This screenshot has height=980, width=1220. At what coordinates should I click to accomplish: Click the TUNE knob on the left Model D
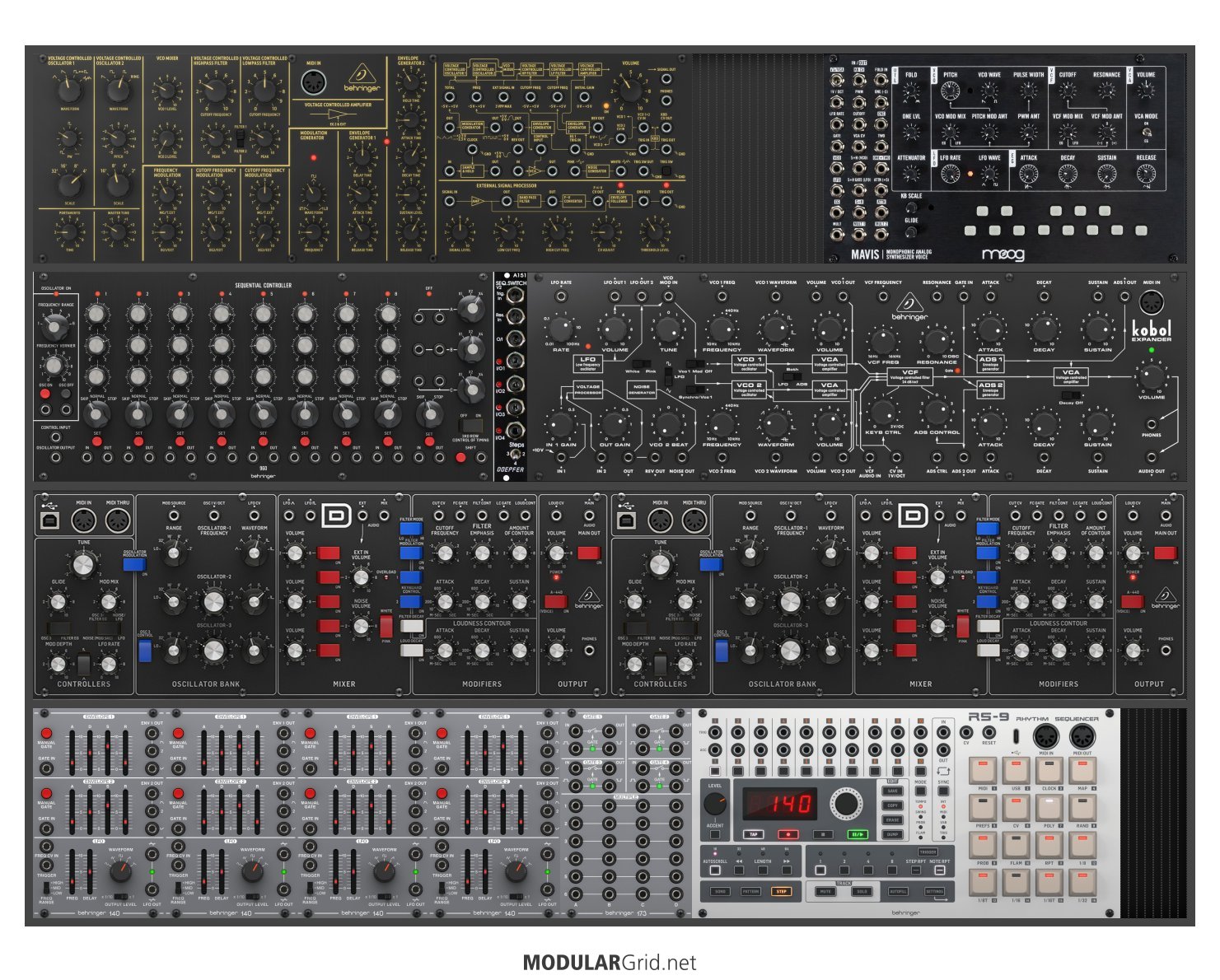82,565
